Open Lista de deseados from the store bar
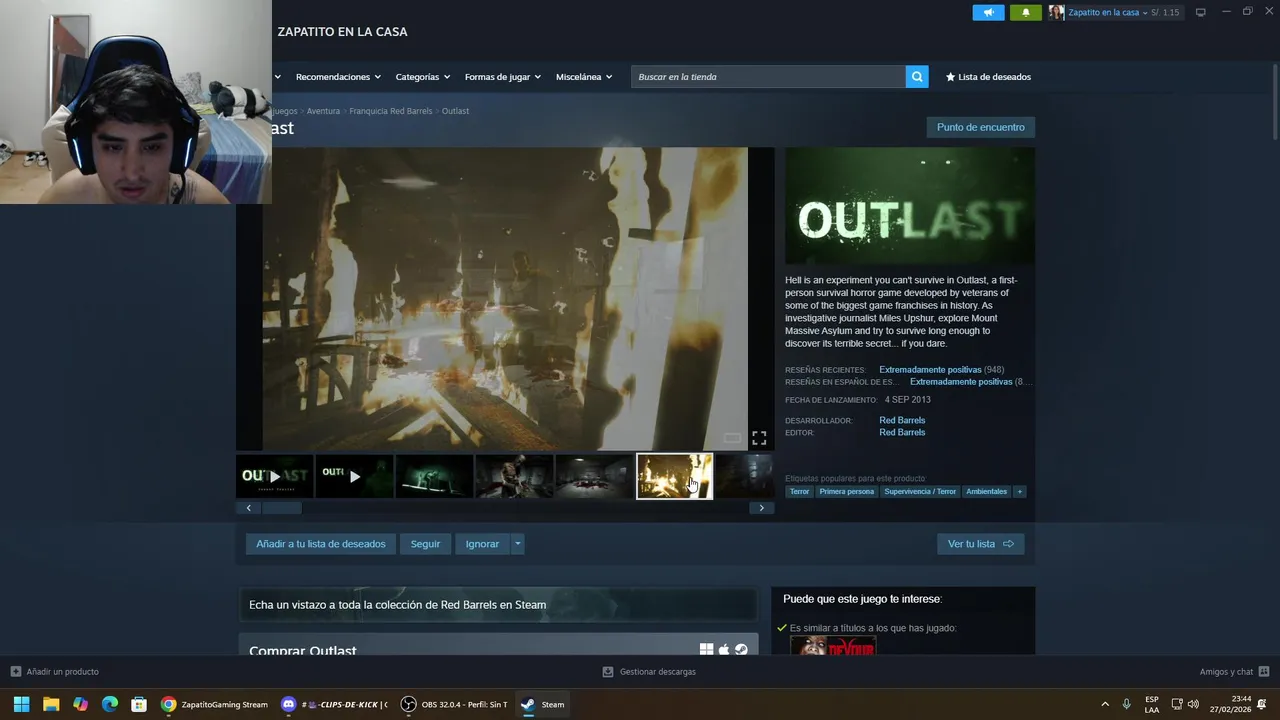The width and height of the screenshot is (1280, 720). pyautogui.click(x=988, y=77)
